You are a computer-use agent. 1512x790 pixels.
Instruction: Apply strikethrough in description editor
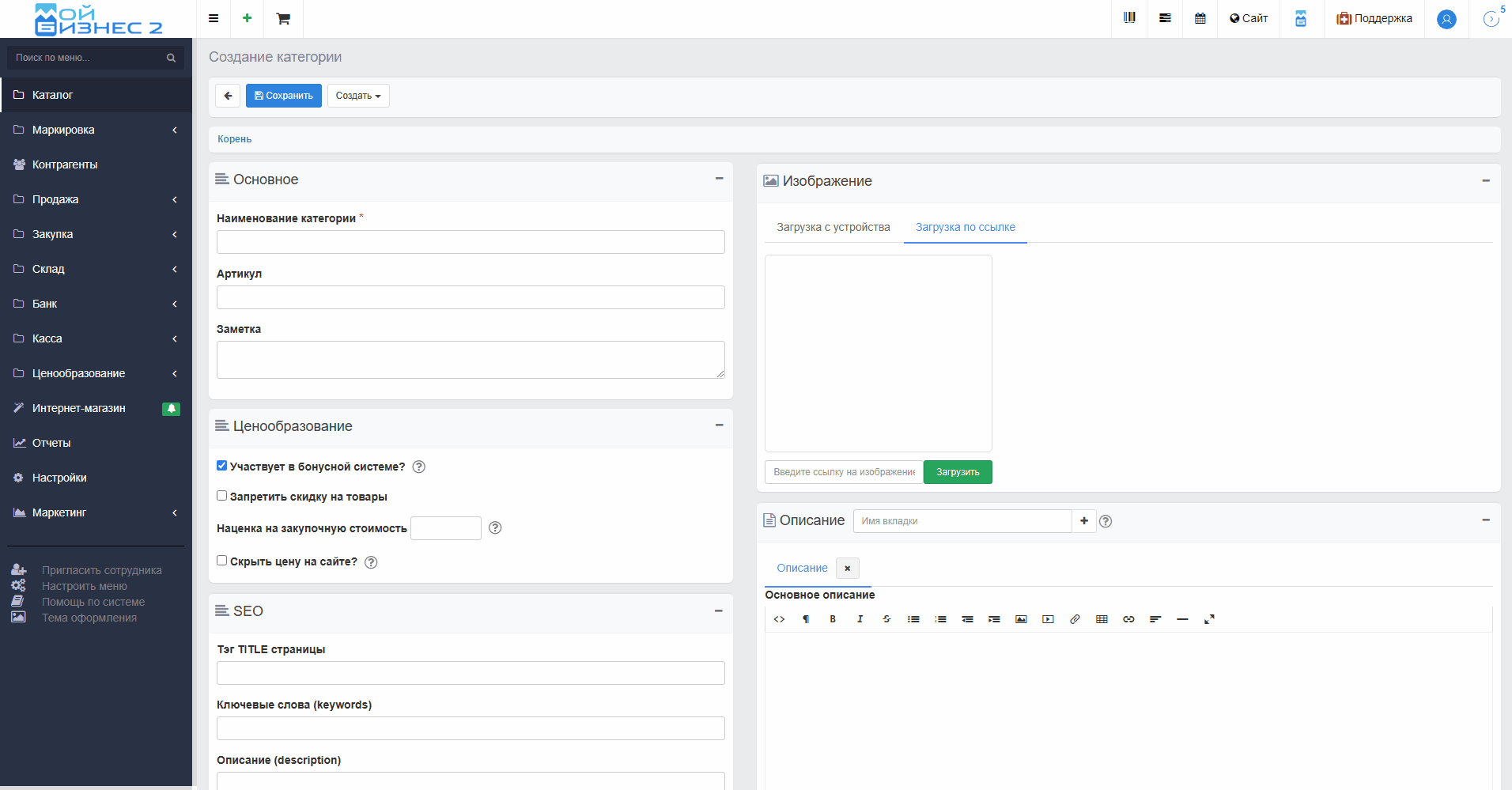pos(886,619)
